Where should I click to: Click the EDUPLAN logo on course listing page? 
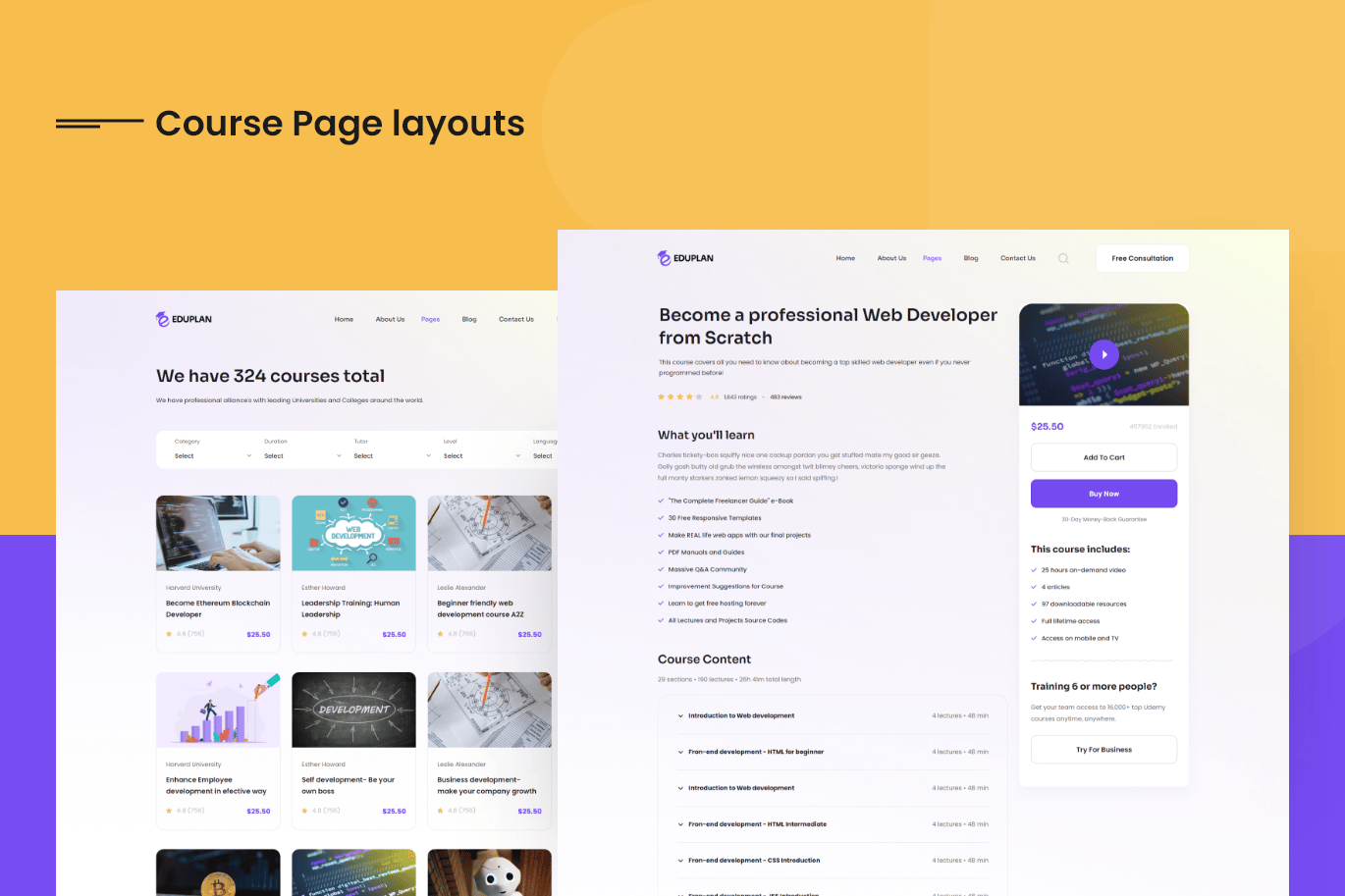click(x=184, y=319)
